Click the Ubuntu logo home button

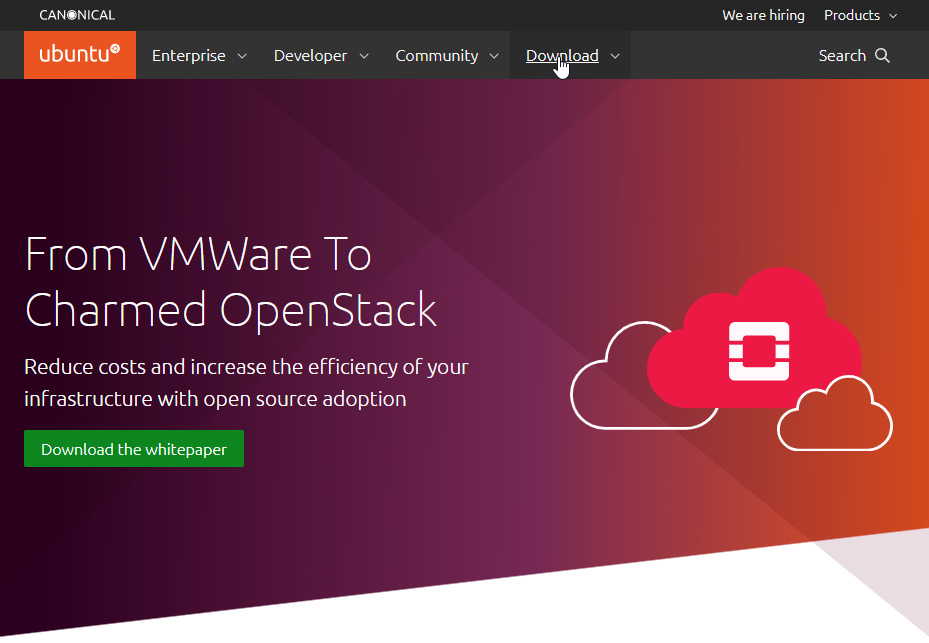[79, 55]
